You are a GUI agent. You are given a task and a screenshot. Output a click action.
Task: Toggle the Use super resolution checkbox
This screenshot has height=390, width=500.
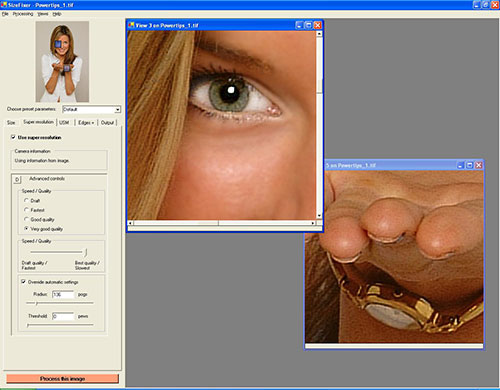(13, 137)
